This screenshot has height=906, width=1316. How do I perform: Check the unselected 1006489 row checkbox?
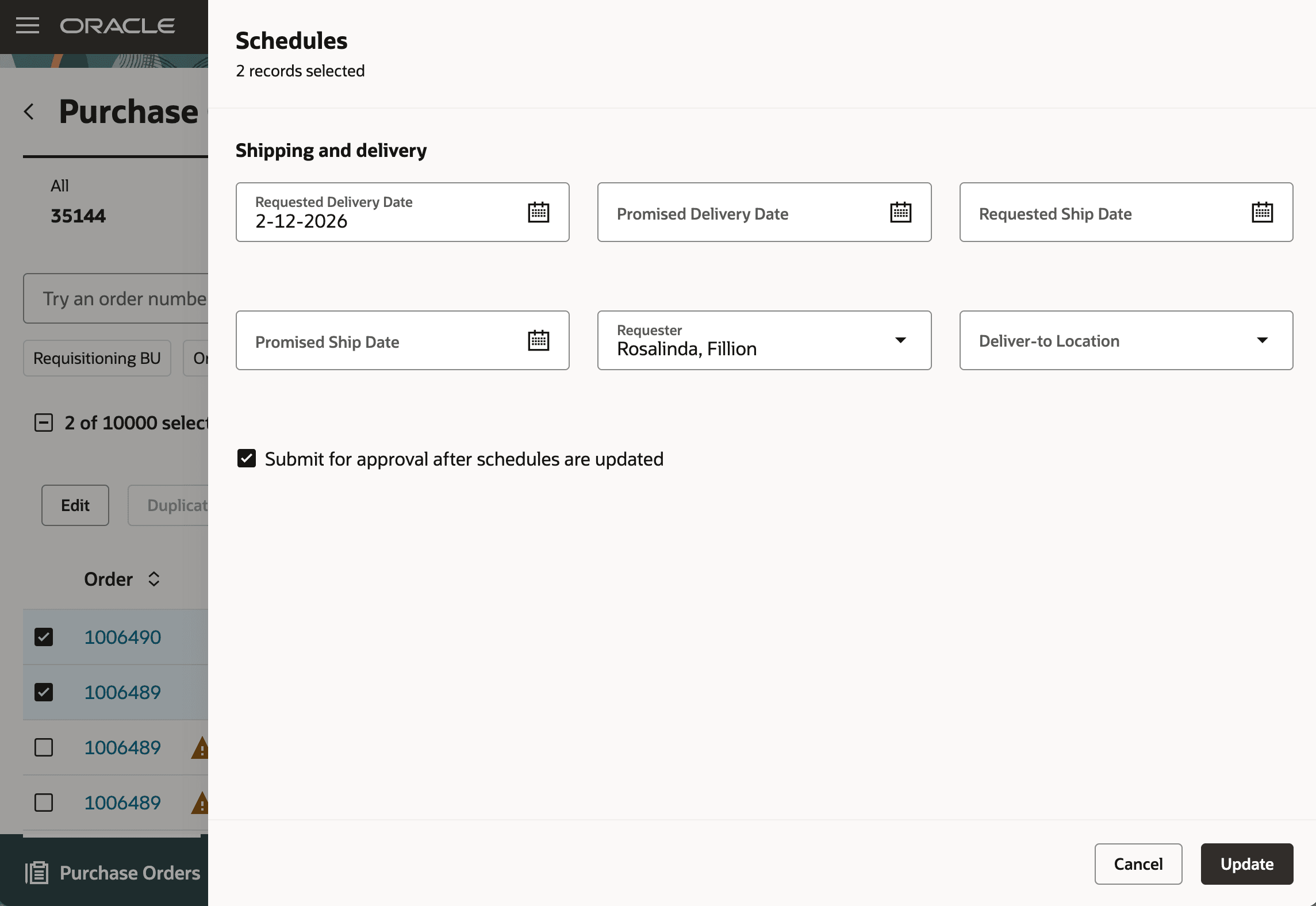(x=45, y=747)
